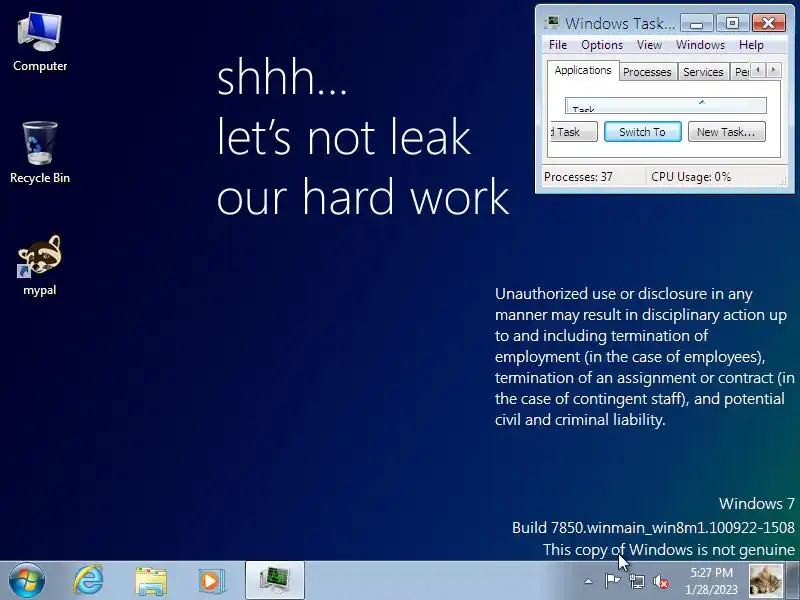Open the Options menu

602,45
